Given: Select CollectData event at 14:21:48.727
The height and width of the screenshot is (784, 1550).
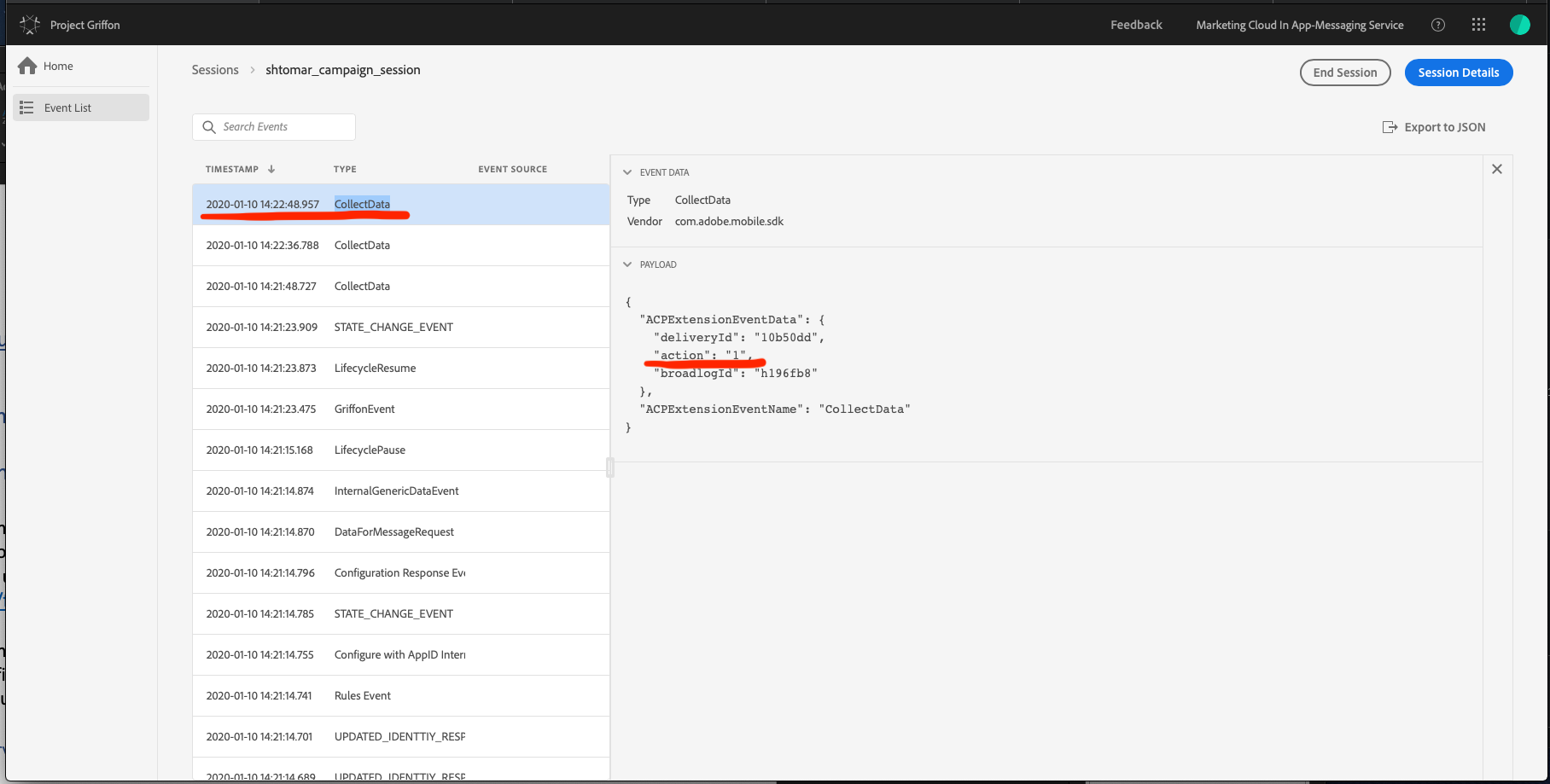Looking at the screenshot, I should [401, 286].
